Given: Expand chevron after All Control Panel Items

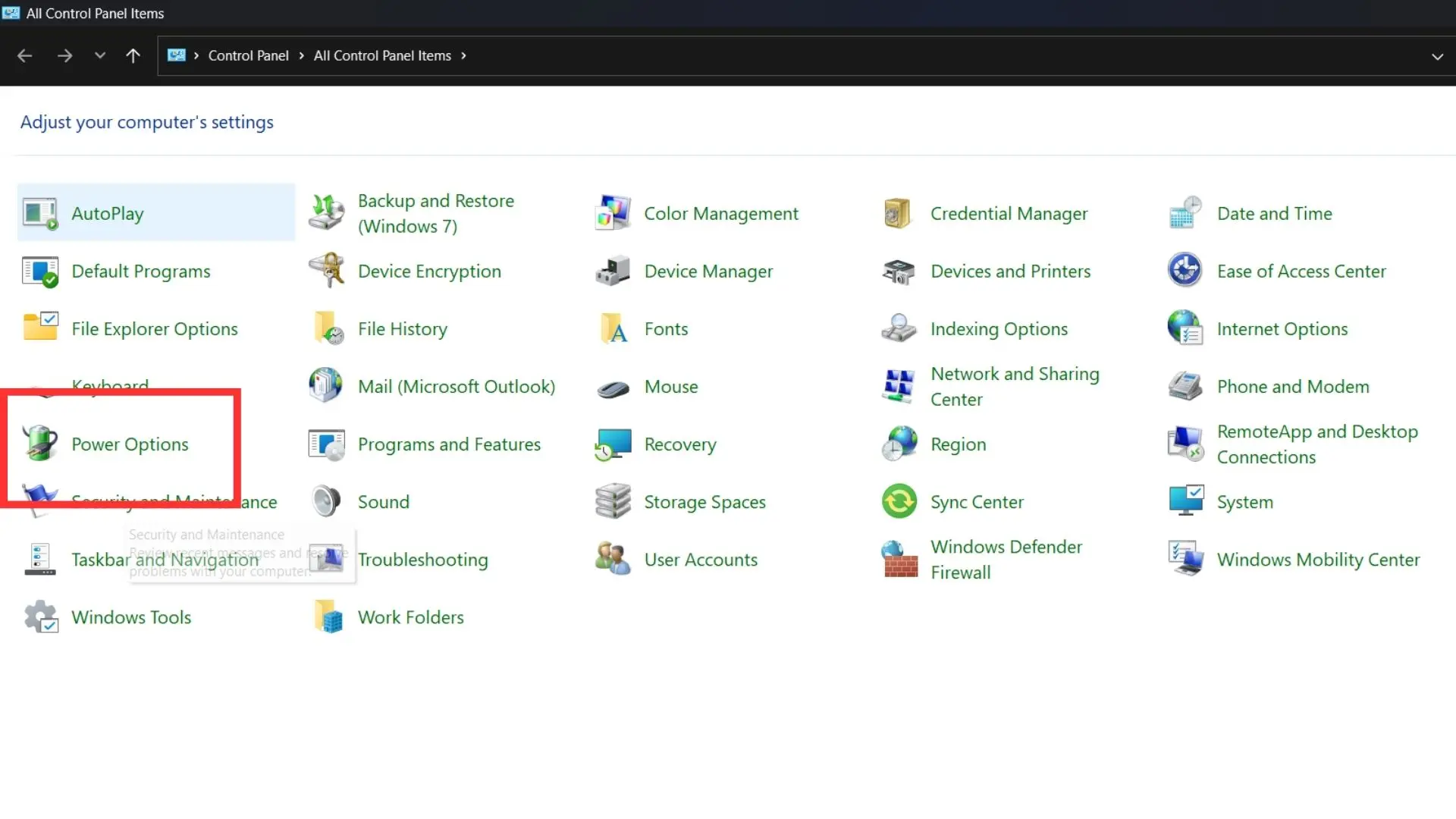Looking at the screenshot, I should coord(463,56).
